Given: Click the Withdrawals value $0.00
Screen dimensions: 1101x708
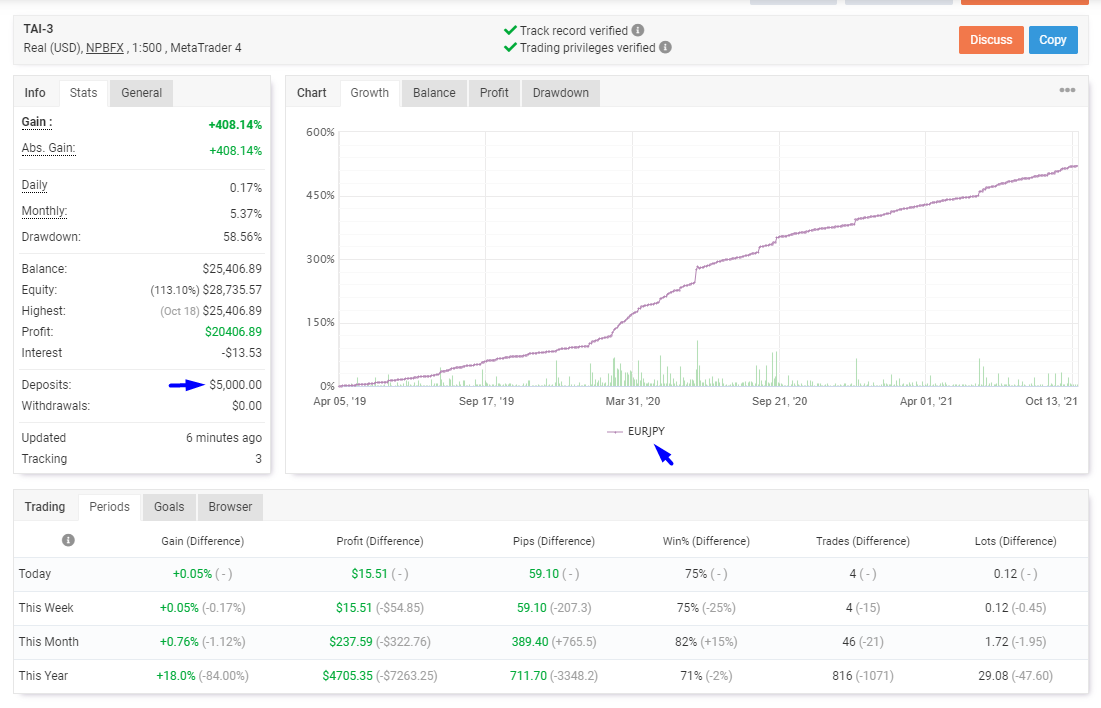Looking at the screenshot, I should 247,406.
